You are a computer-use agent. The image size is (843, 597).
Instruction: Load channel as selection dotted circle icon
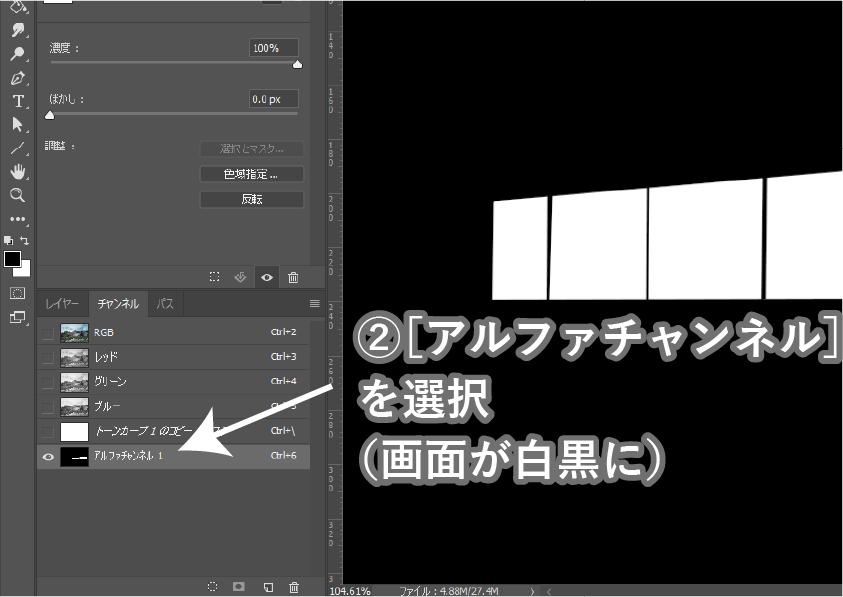pyautogui.click(x=212, y=587)
